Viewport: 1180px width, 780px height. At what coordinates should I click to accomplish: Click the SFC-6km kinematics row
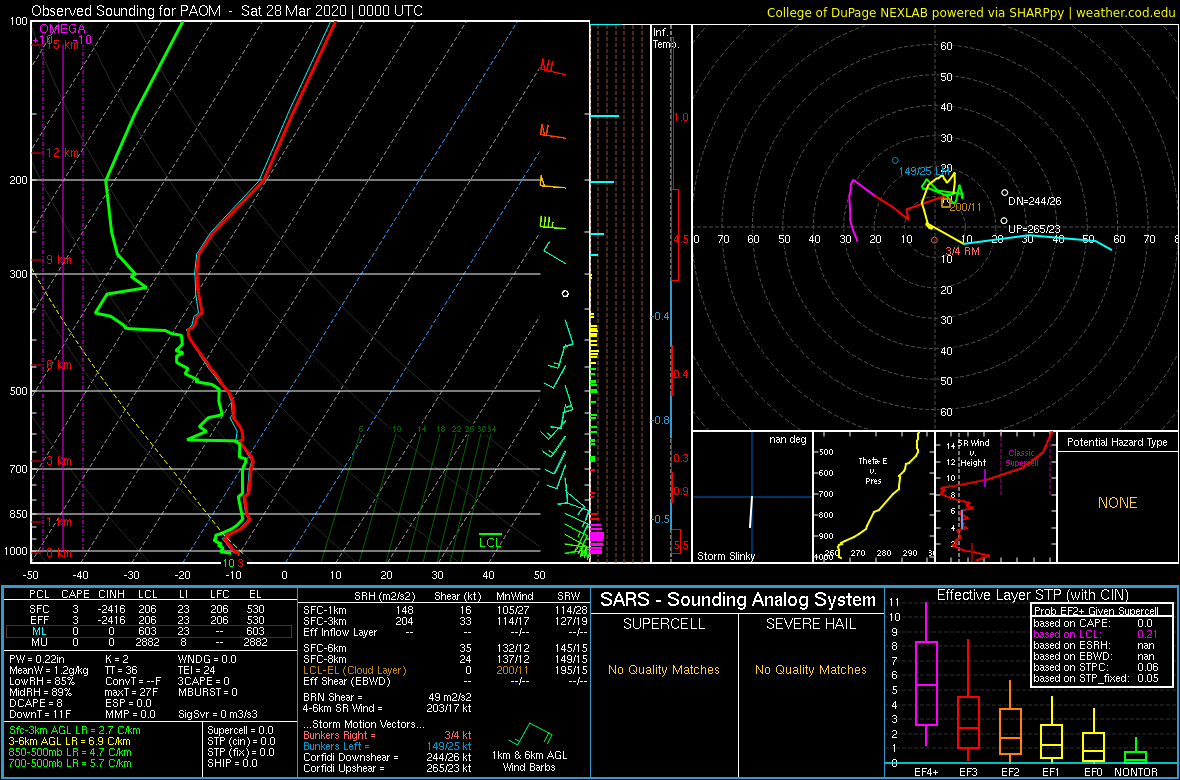pos(445,648)
